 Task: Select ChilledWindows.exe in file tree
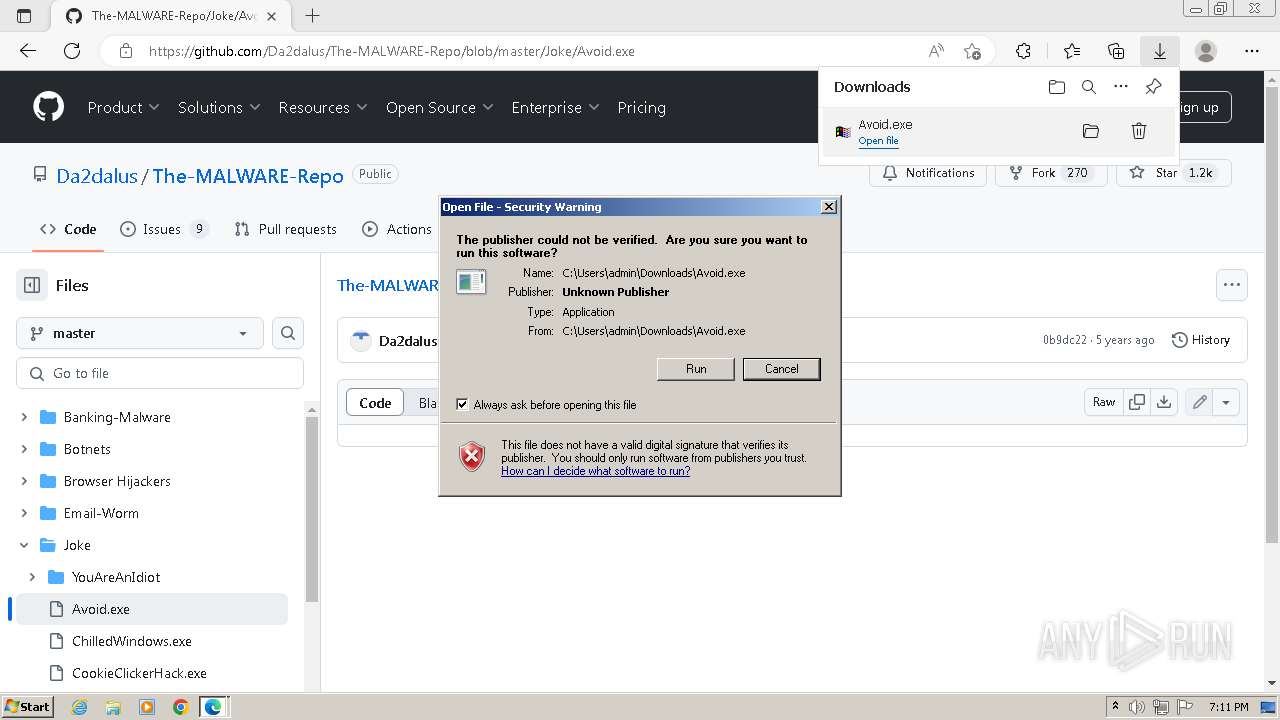pyautogui.click(x=132, y=641)
